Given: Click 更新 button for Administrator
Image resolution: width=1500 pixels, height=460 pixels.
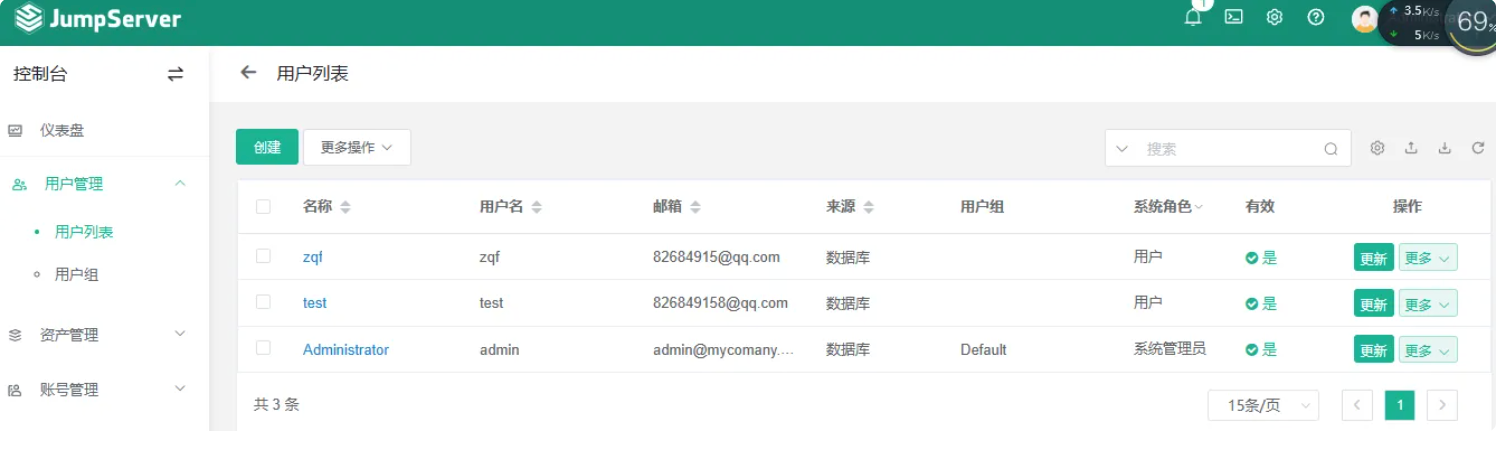Looking at the screenshot, I should click(x=1373, y=350).
